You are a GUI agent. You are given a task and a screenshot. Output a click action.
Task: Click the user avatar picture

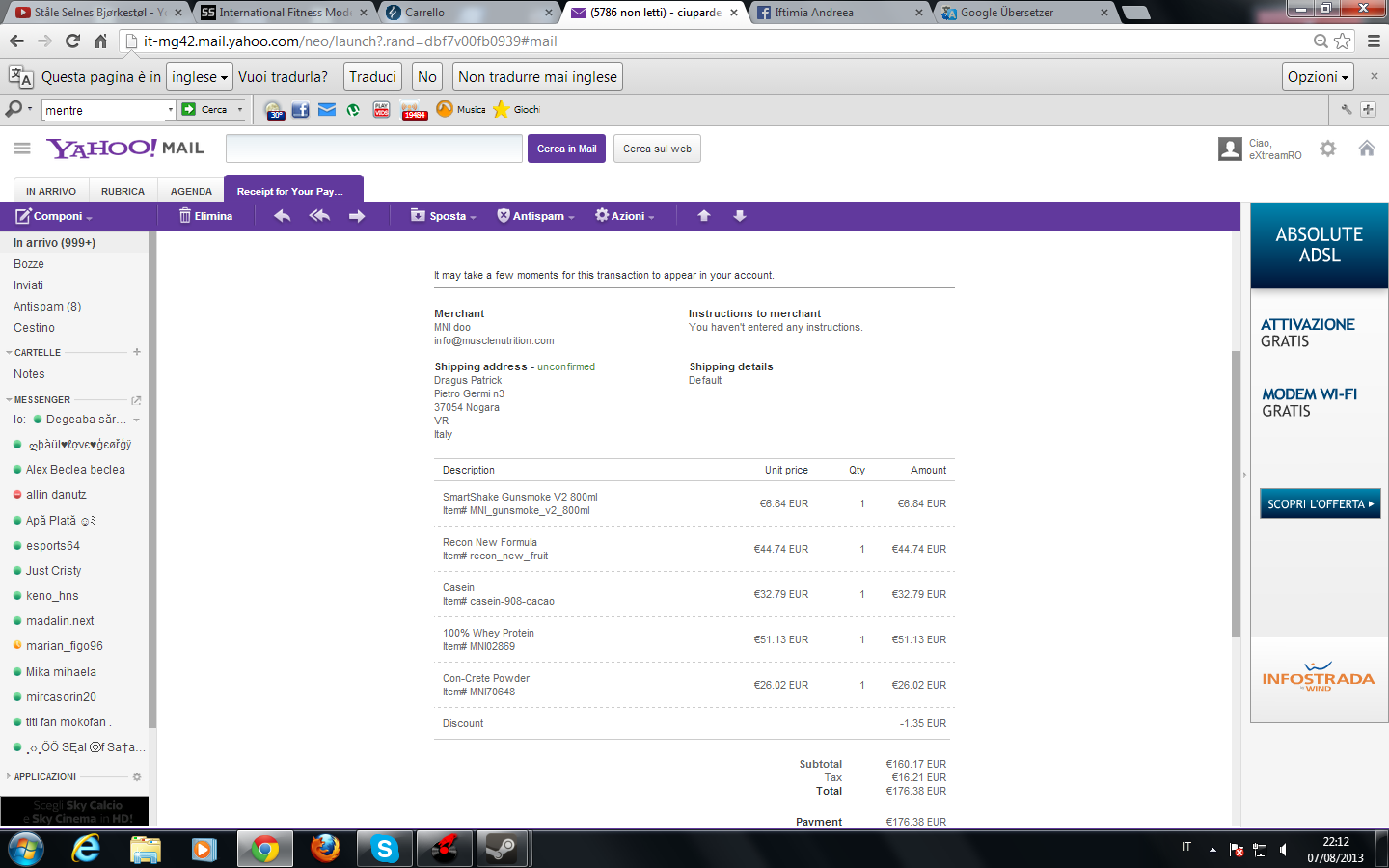(x=1230, y=149)
